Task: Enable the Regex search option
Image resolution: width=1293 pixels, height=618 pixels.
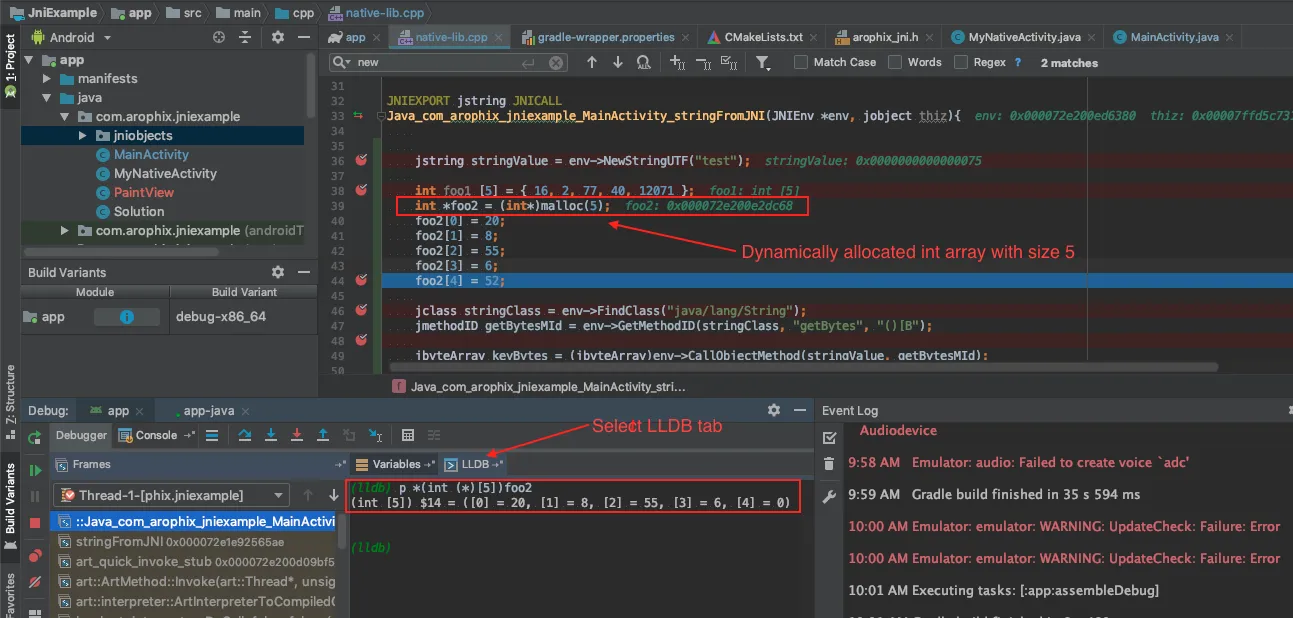Action: (x=961, y=62)
